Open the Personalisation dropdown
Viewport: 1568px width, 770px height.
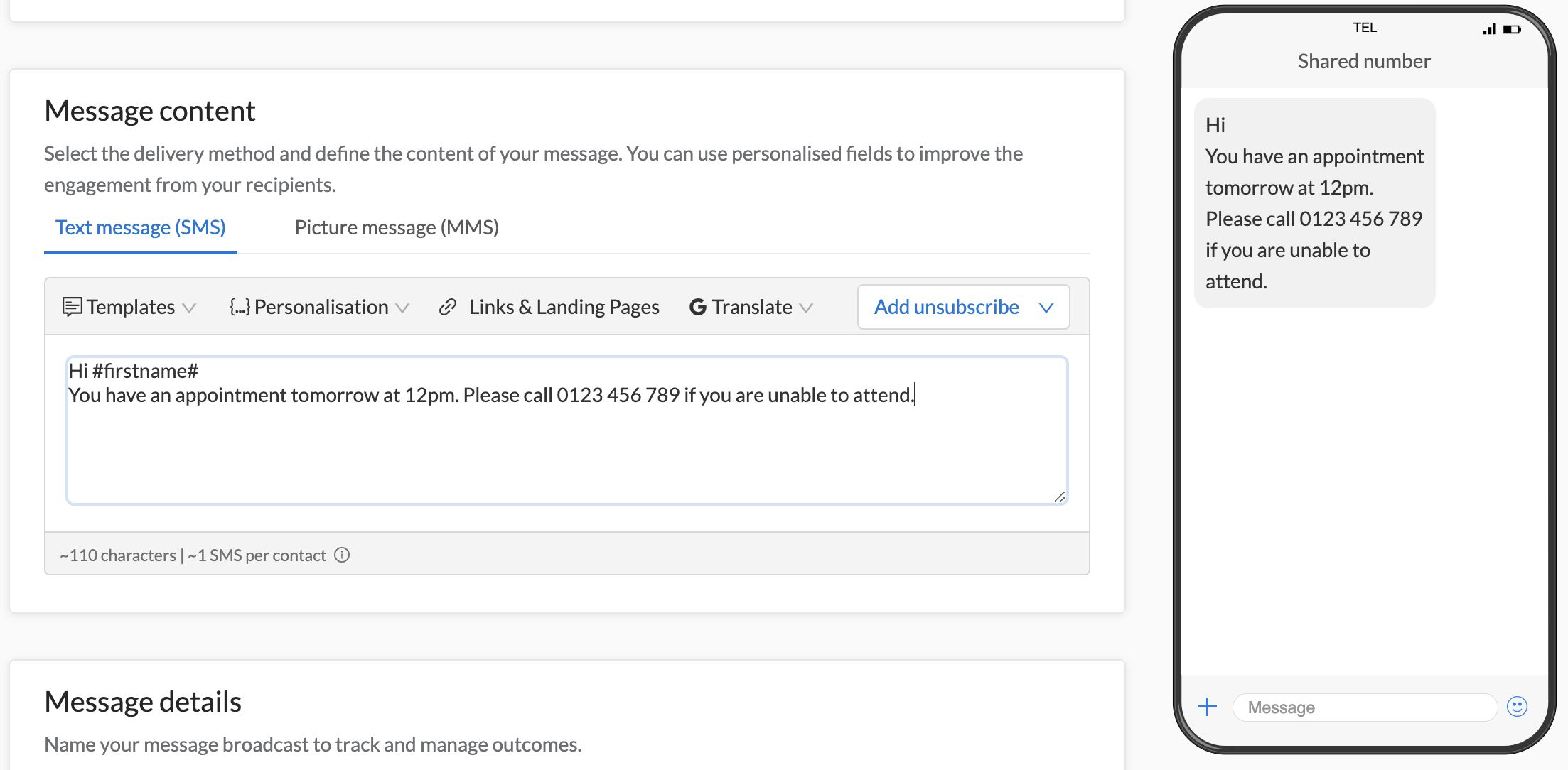tap(403, 308)
